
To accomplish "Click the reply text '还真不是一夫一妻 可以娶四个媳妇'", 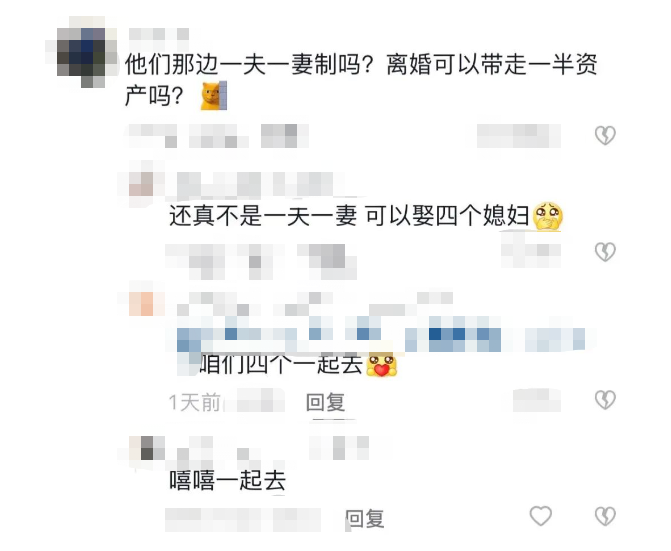I will coord(349,216).
